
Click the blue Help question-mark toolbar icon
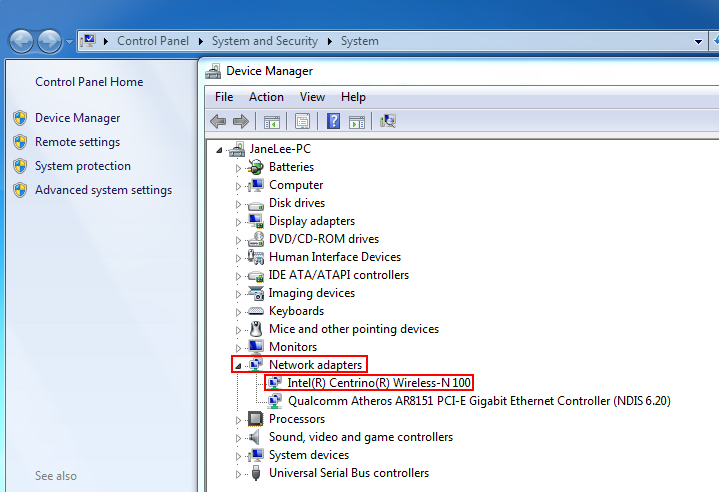[333, 122]
